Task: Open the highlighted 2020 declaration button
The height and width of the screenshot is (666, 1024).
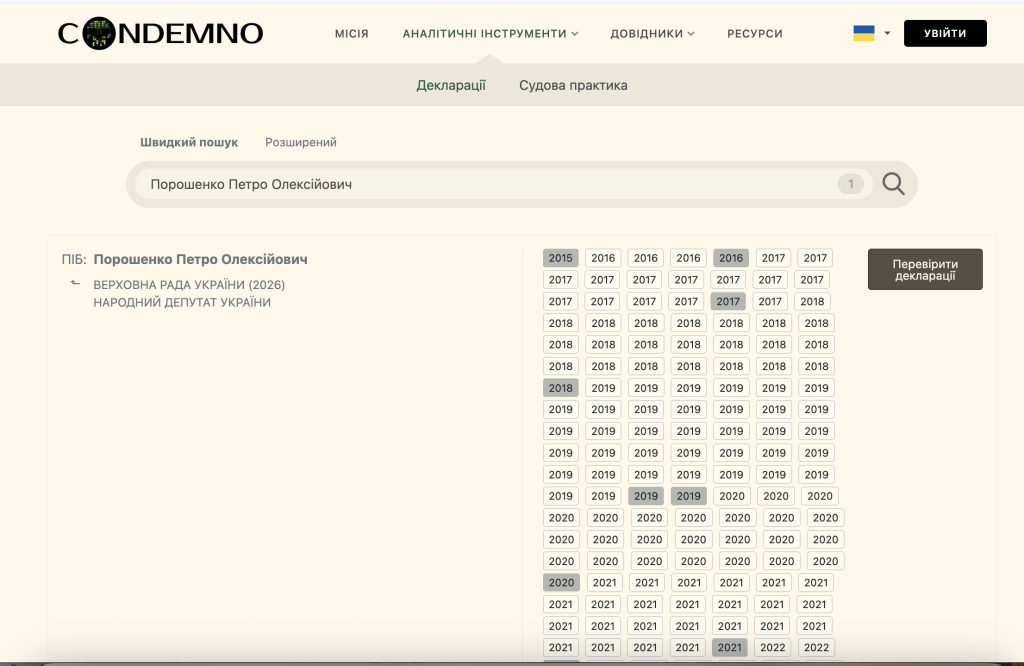Action: tap(561, 582)
